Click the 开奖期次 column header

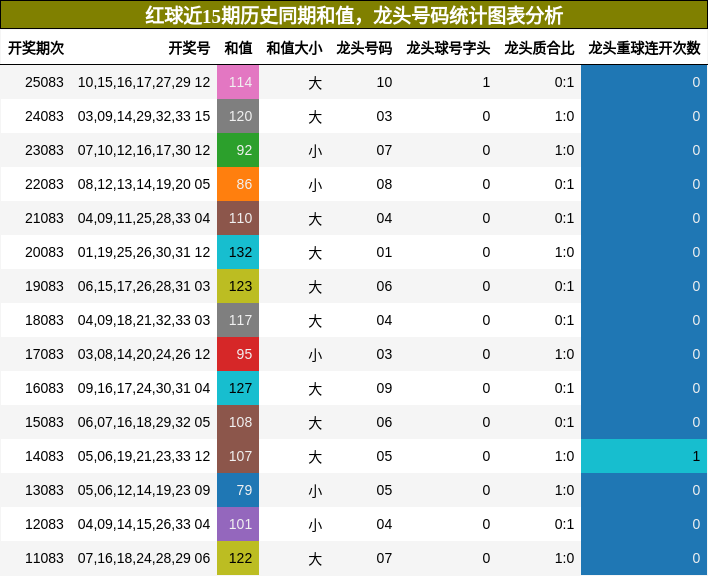(36, 48)
